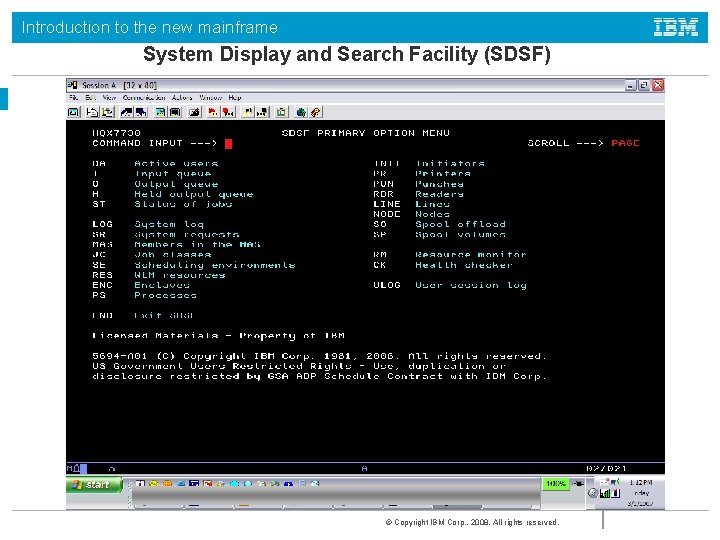Image resolution: width=720 pixels, height=540 pixels.
Task: Open the Edit menu
Action: click(90, 98)
